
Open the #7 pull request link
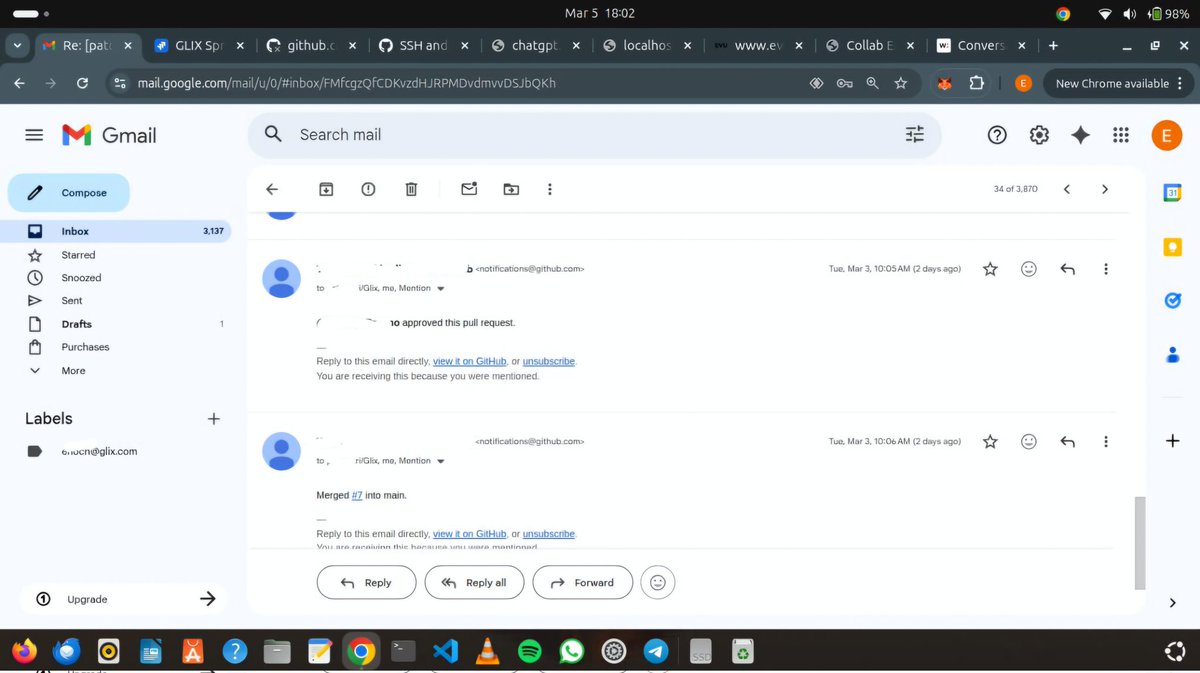coord(357,495)
